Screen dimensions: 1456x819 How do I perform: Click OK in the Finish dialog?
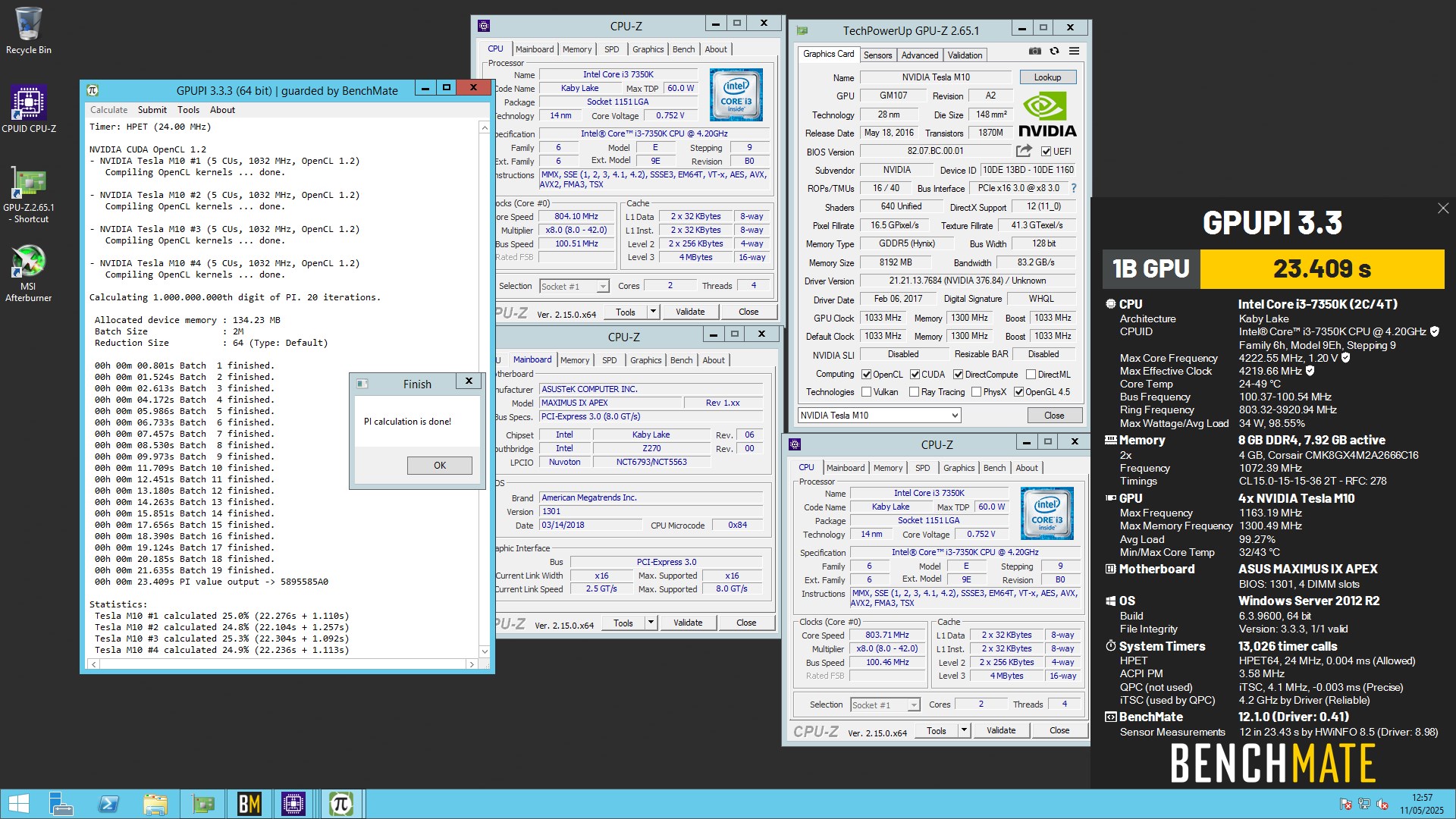coord(439,466)
